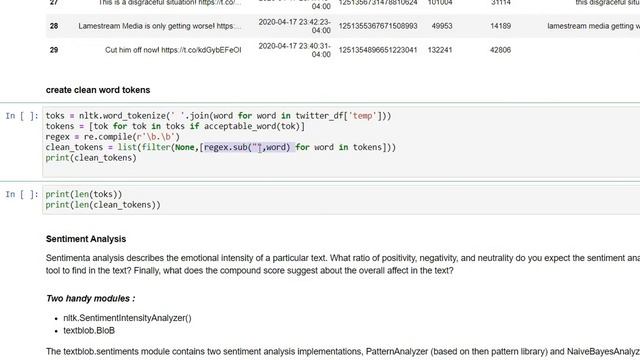Click the nltk.SentimentIntensityAnalyzer() bullet
Viewport: 640px width, 360px height.
[127, 318]
